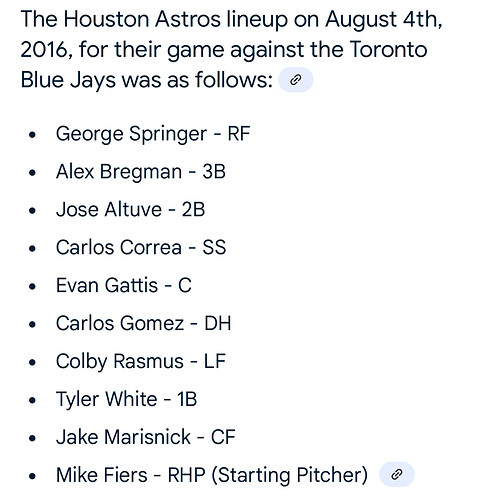Select the George Springer - RF entry

[153, 134]
